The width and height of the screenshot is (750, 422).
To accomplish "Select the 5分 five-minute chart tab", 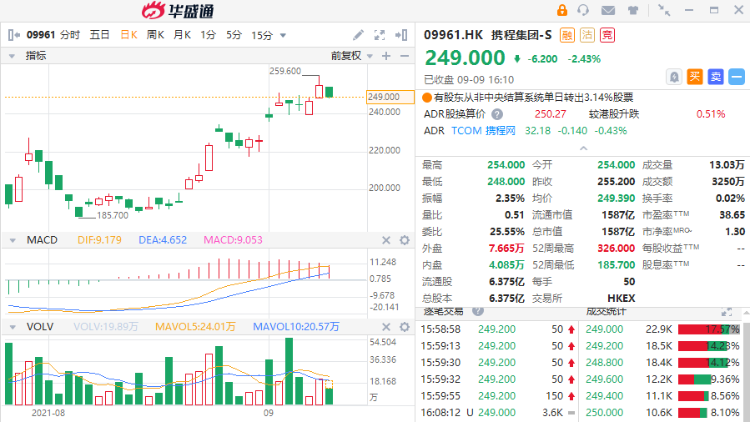I will pos(234,35).
